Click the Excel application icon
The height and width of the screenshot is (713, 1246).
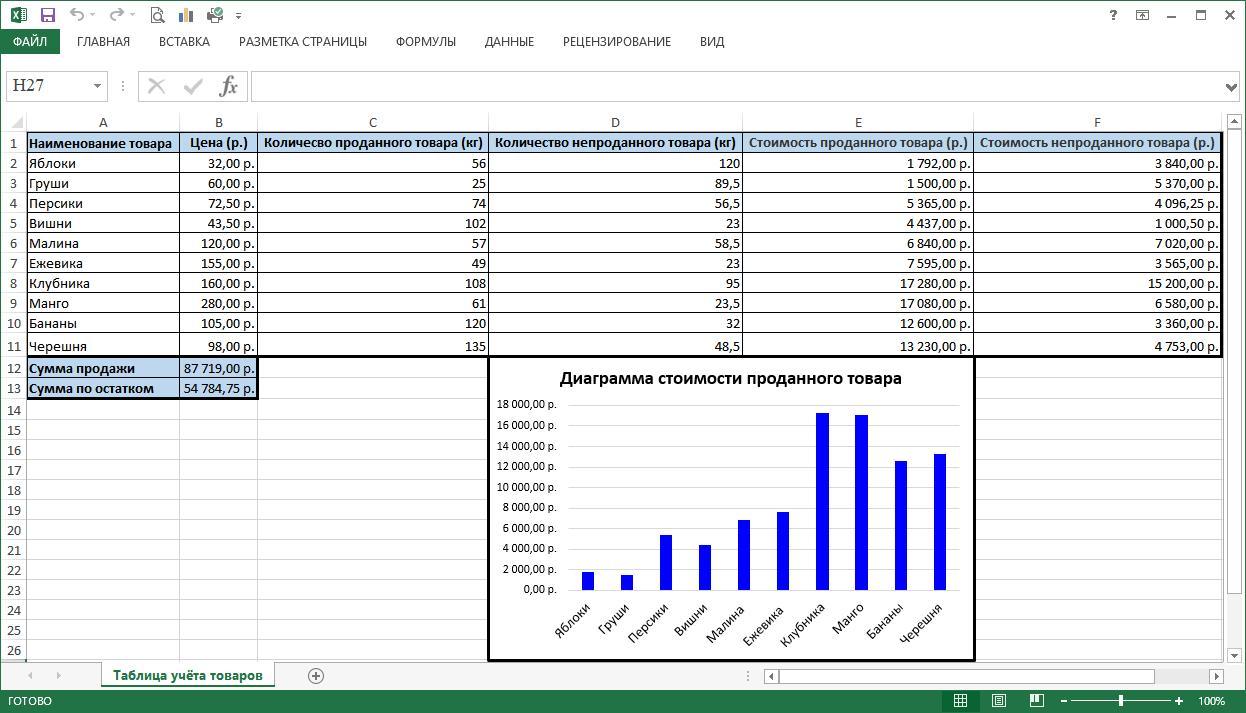coord(18,15)
